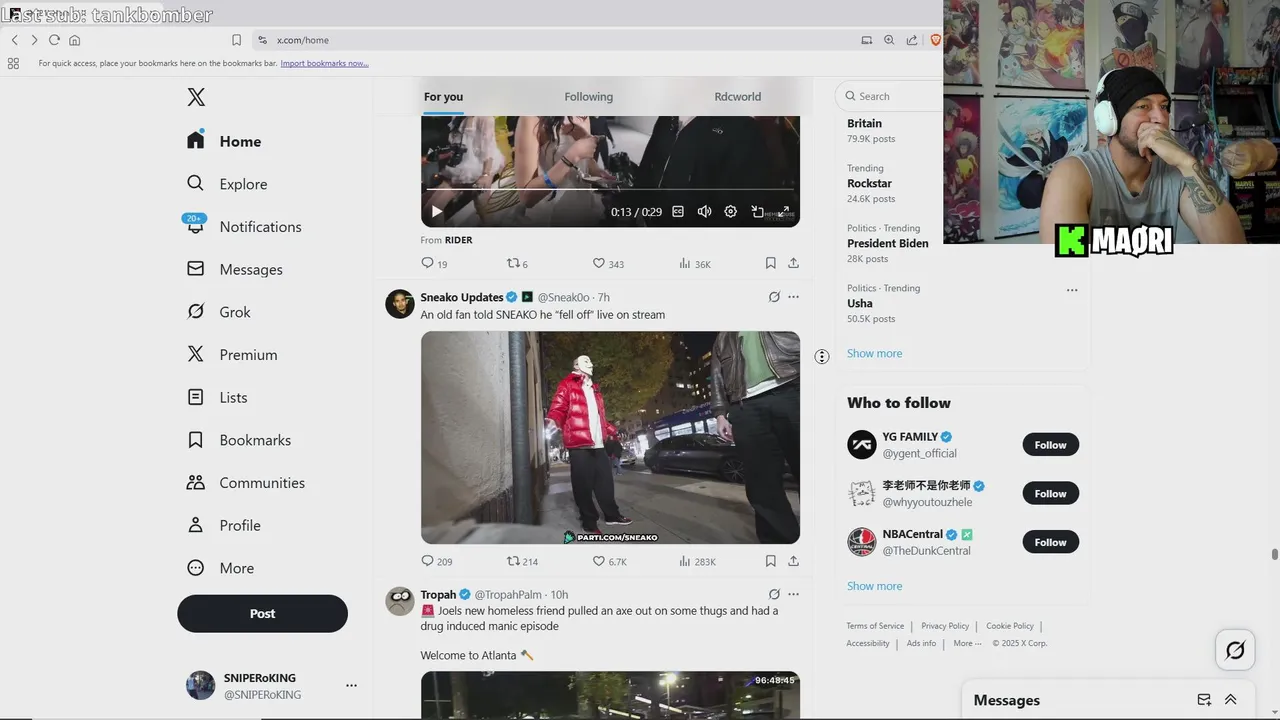
Task: Play the RIDER video
Action: click(436, 212)
